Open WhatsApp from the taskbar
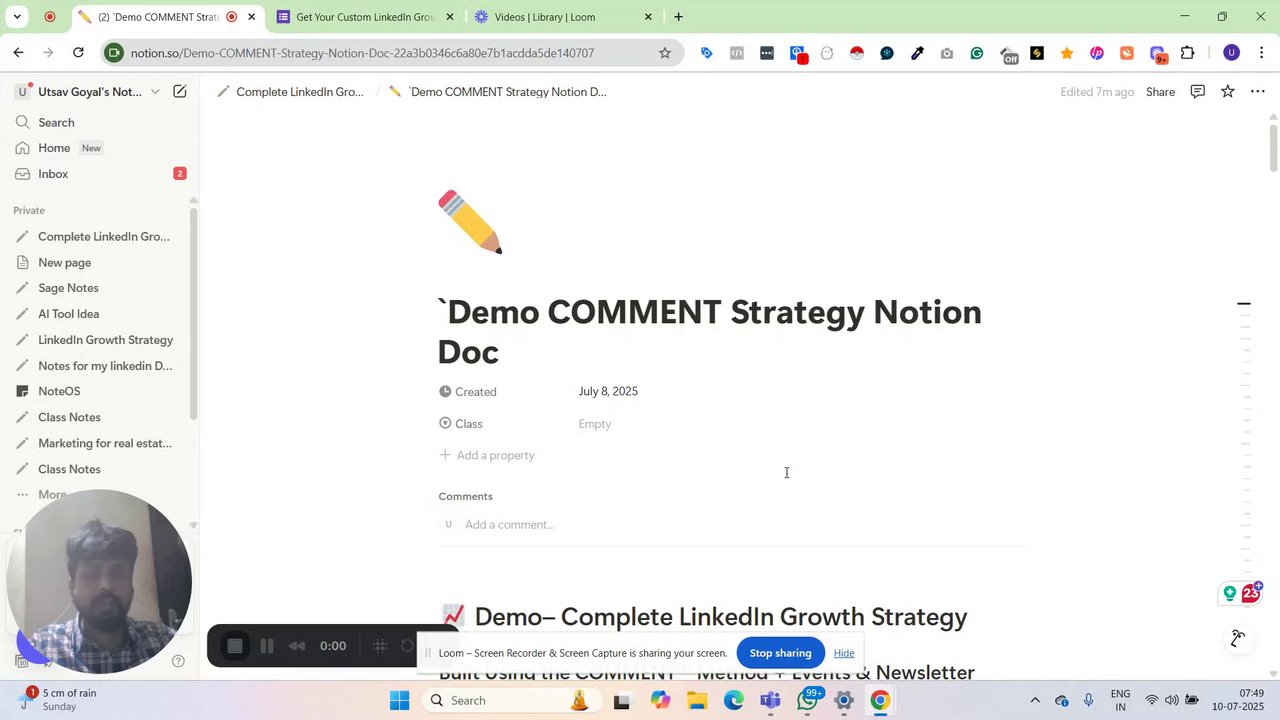The height and width of the screenshot is (720, 1280). [x=808, y=700]
